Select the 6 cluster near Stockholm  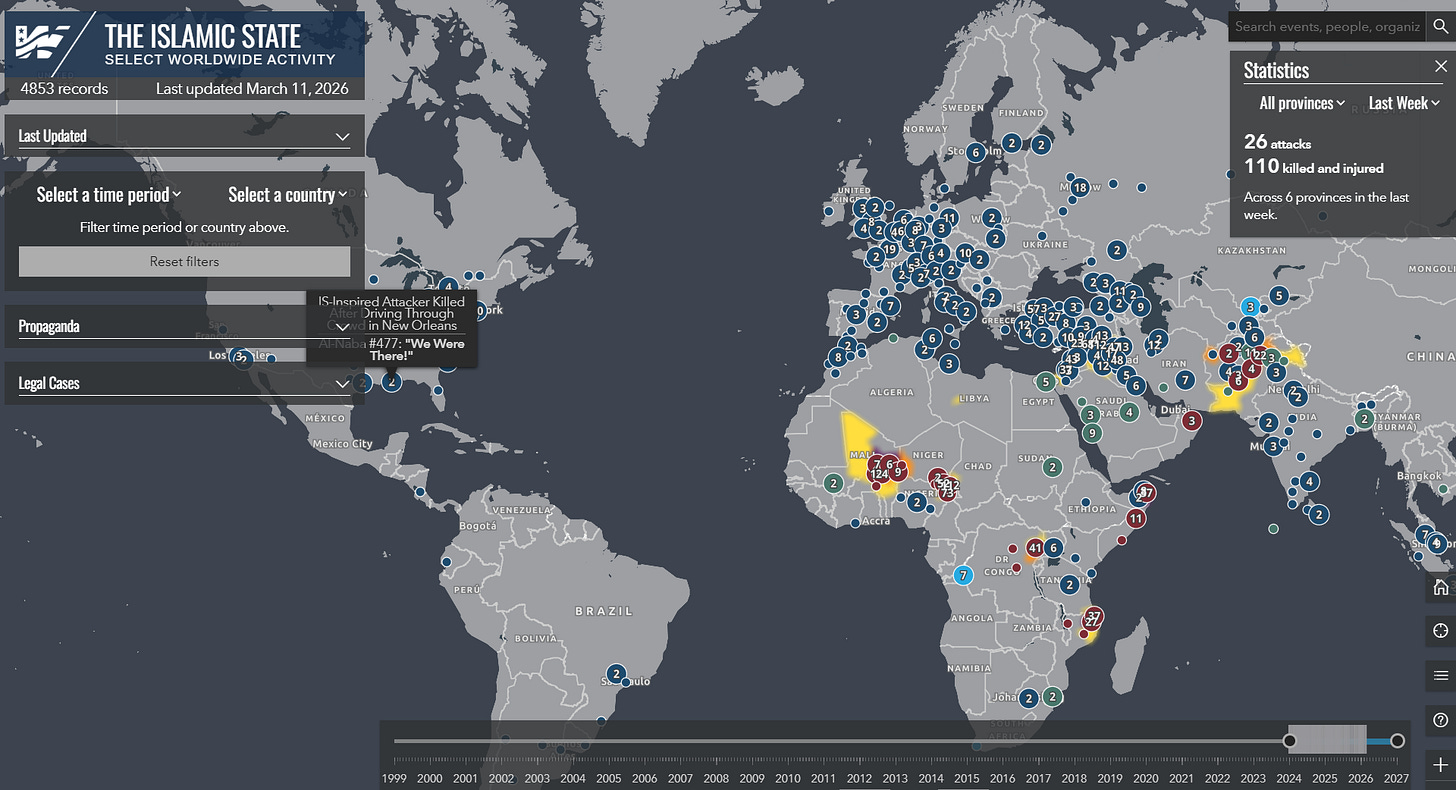(975, 152)
